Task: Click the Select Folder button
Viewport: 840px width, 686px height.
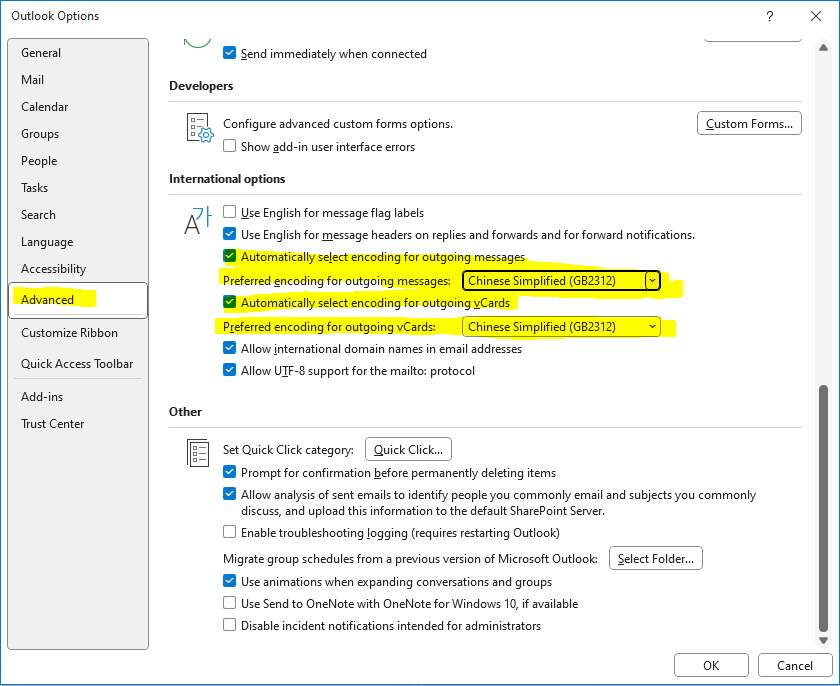Action: [x=655, y=558]
